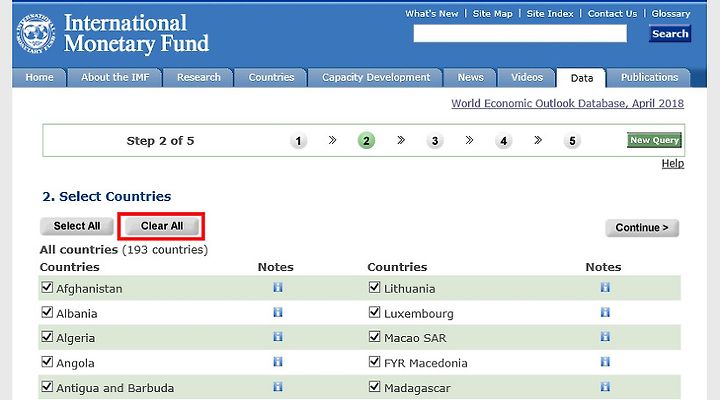This screenshot has height=400, width=720.
Task: Jump to step 4 circle
Action: pos(504,141)
